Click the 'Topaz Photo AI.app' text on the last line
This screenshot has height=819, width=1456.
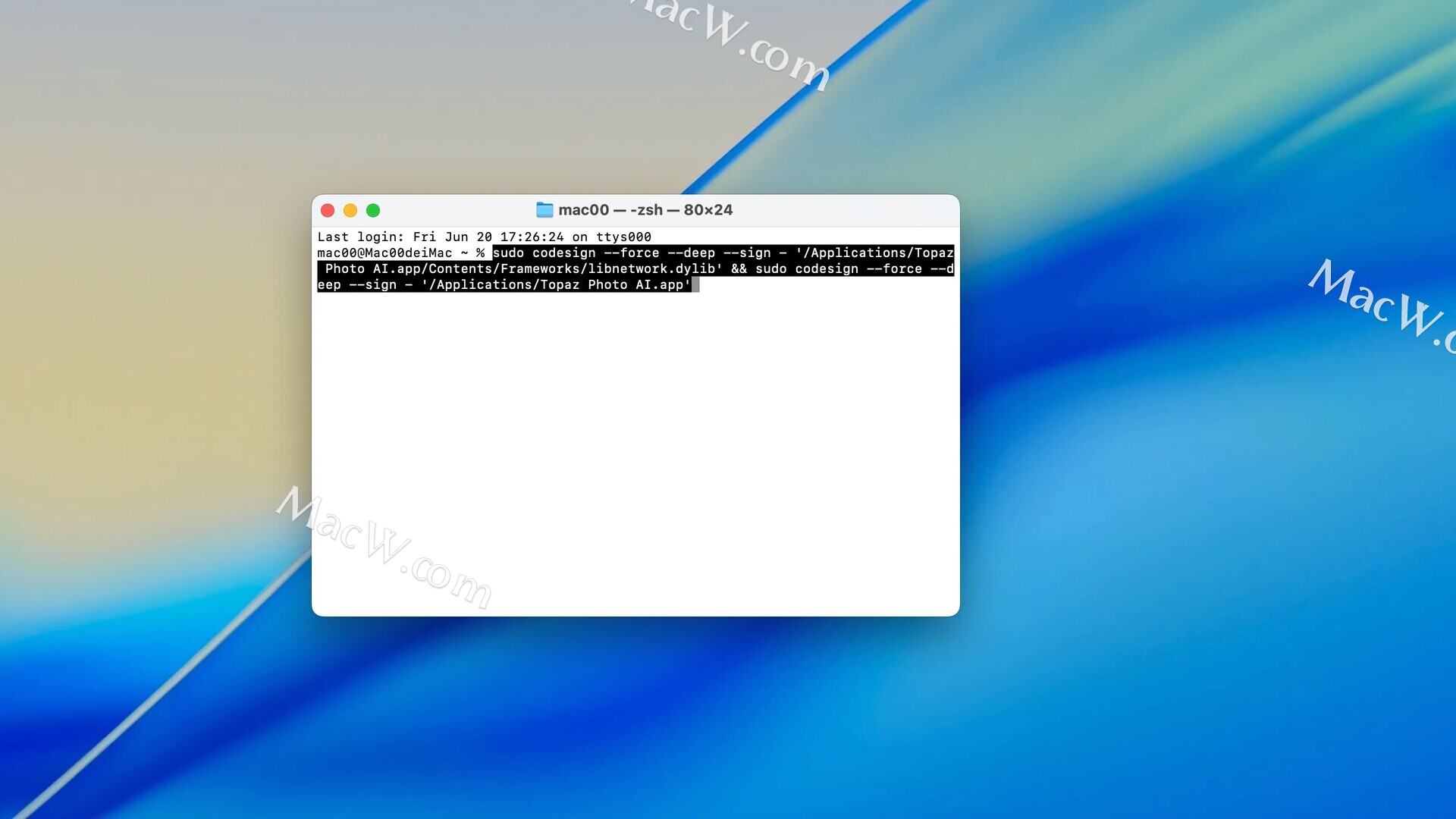click(x=611, y=284)
